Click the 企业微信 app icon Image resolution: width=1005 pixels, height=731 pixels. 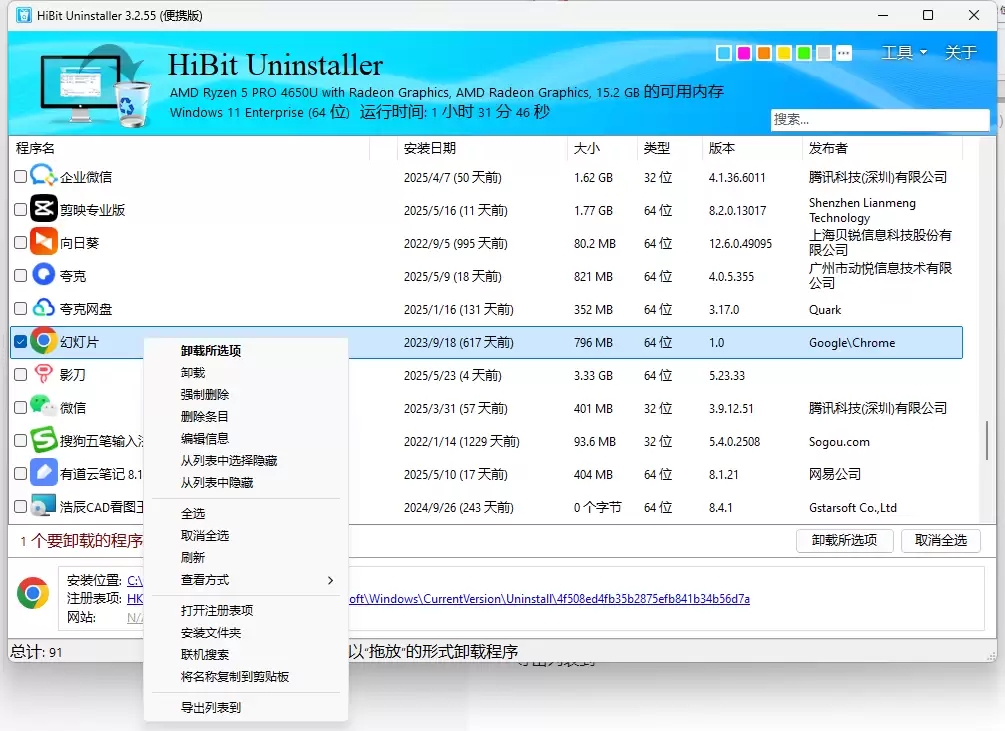(44, 176)
